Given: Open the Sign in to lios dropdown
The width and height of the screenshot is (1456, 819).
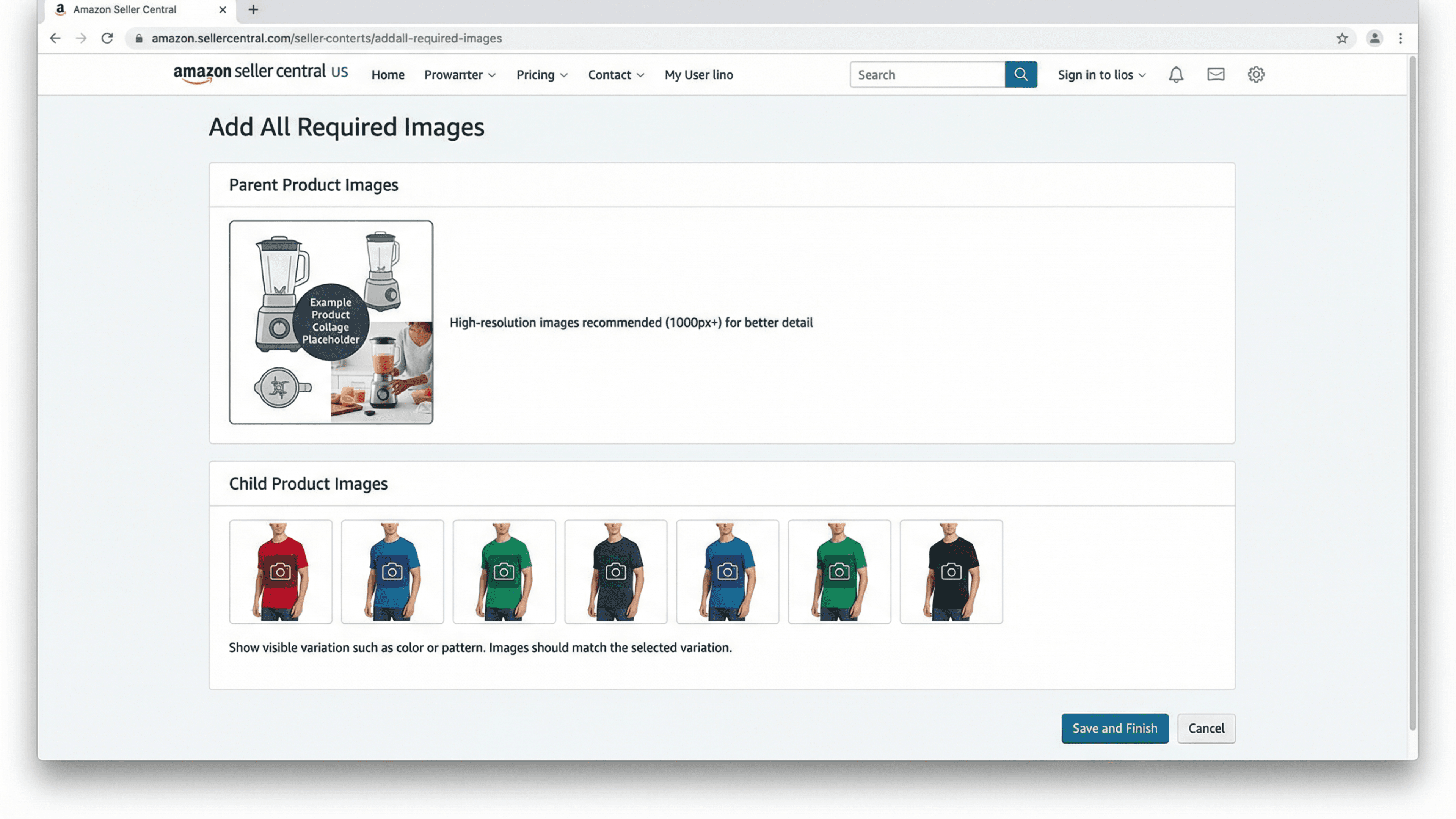Looking at the screenshot, I should 1101,75.
